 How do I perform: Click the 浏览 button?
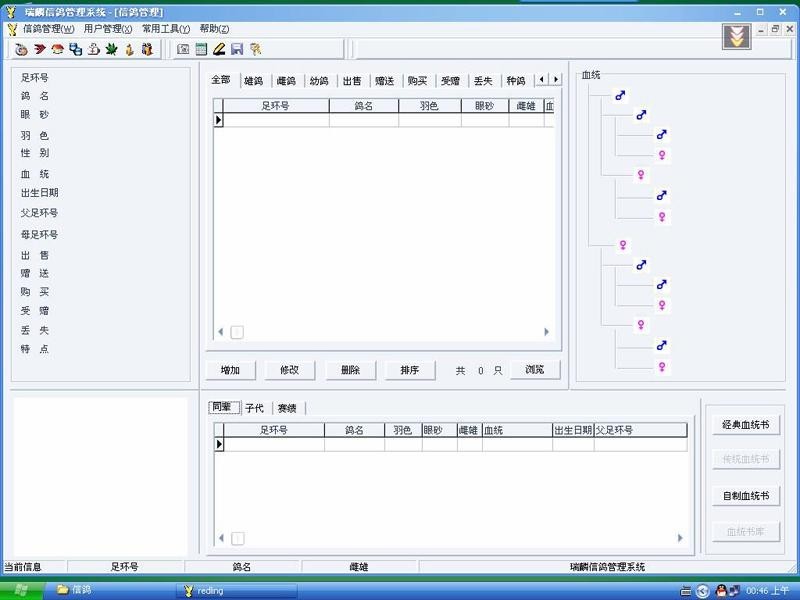tap(534, 370)
